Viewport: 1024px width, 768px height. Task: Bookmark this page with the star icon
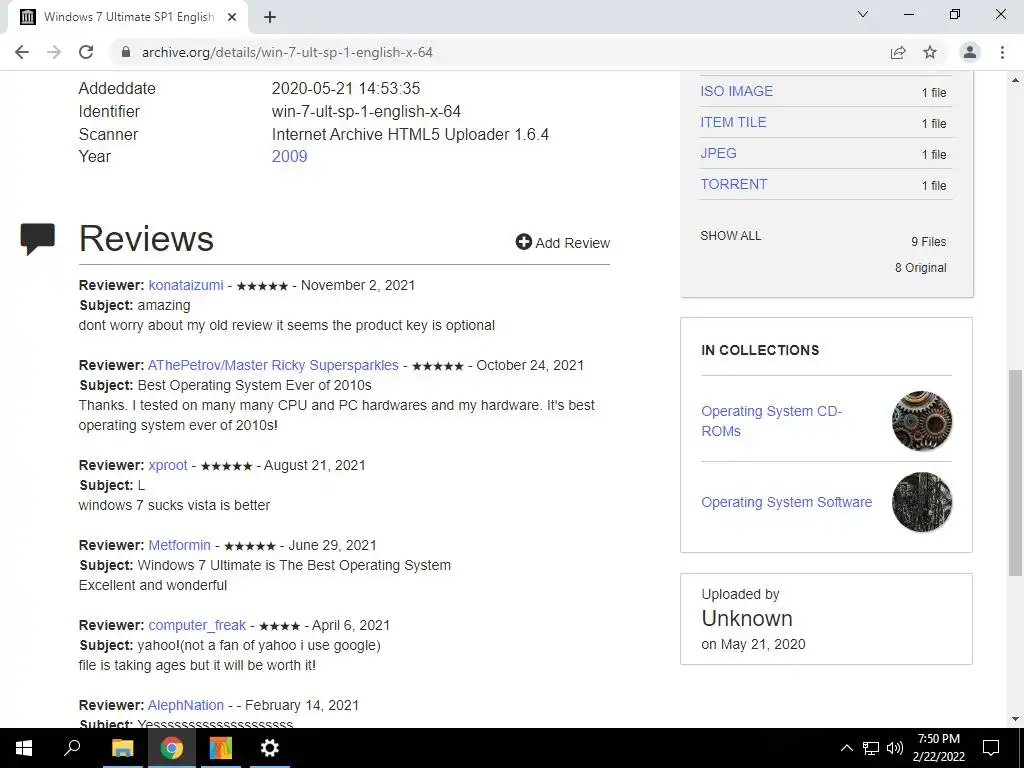930,52
